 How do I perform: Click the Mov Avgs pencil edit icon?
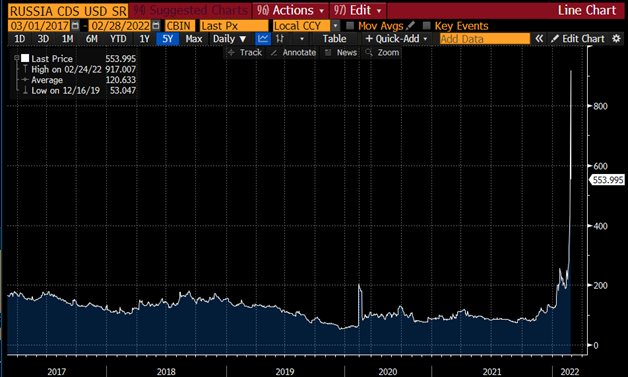(x=410, y=26)
